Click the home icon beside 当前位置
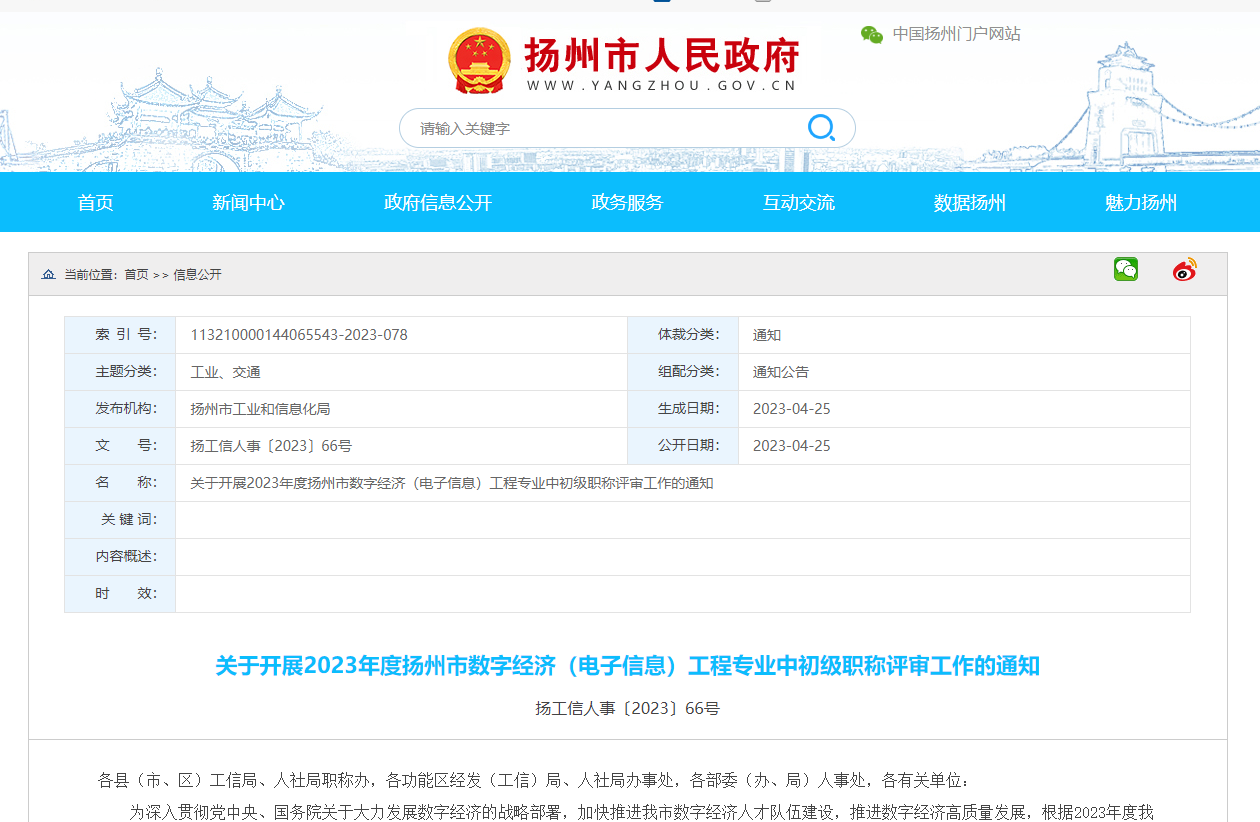The width and height of the screenshot is (1260, 822). pyautogui.click(x=48, y=274)
